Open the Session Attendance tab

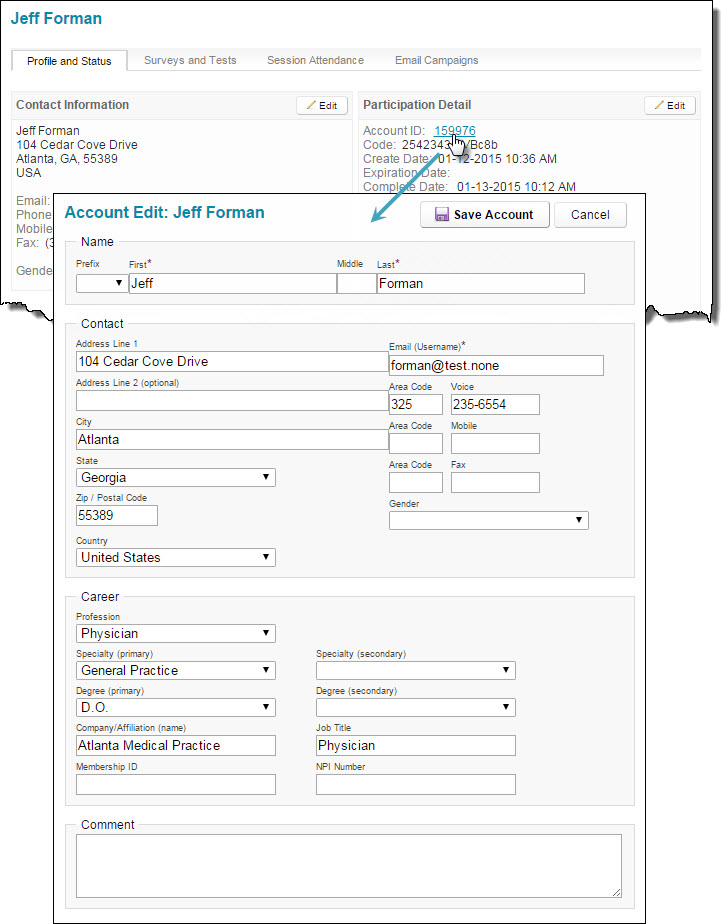(x=315, y=60)
